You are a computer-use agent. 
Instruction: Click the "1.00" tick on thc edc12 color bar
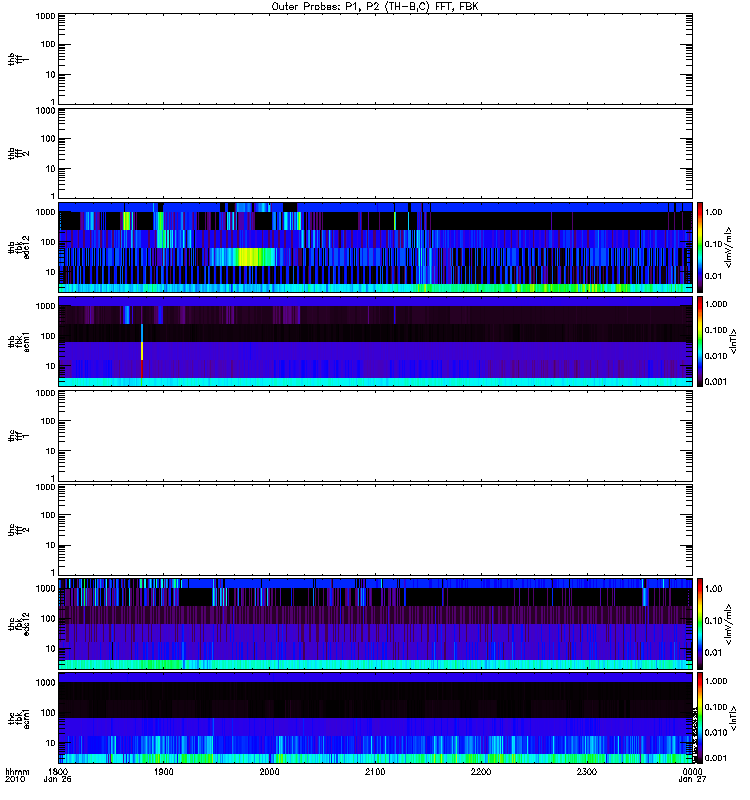tap(713, 589)
